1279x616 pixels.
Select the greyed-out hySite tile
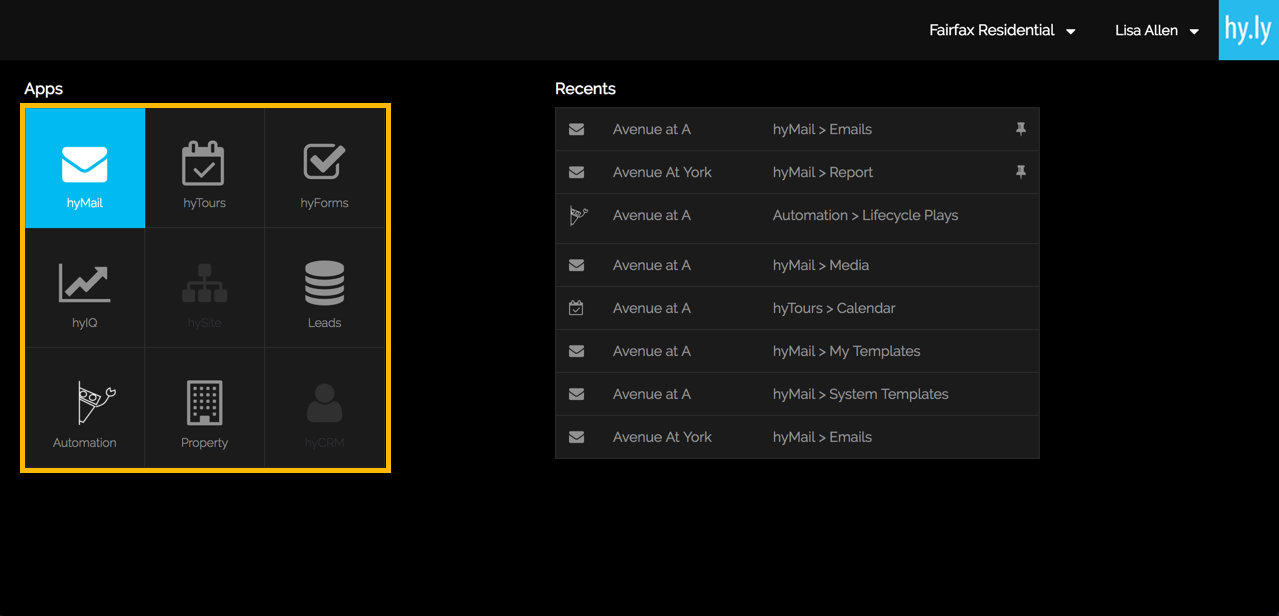205,288
